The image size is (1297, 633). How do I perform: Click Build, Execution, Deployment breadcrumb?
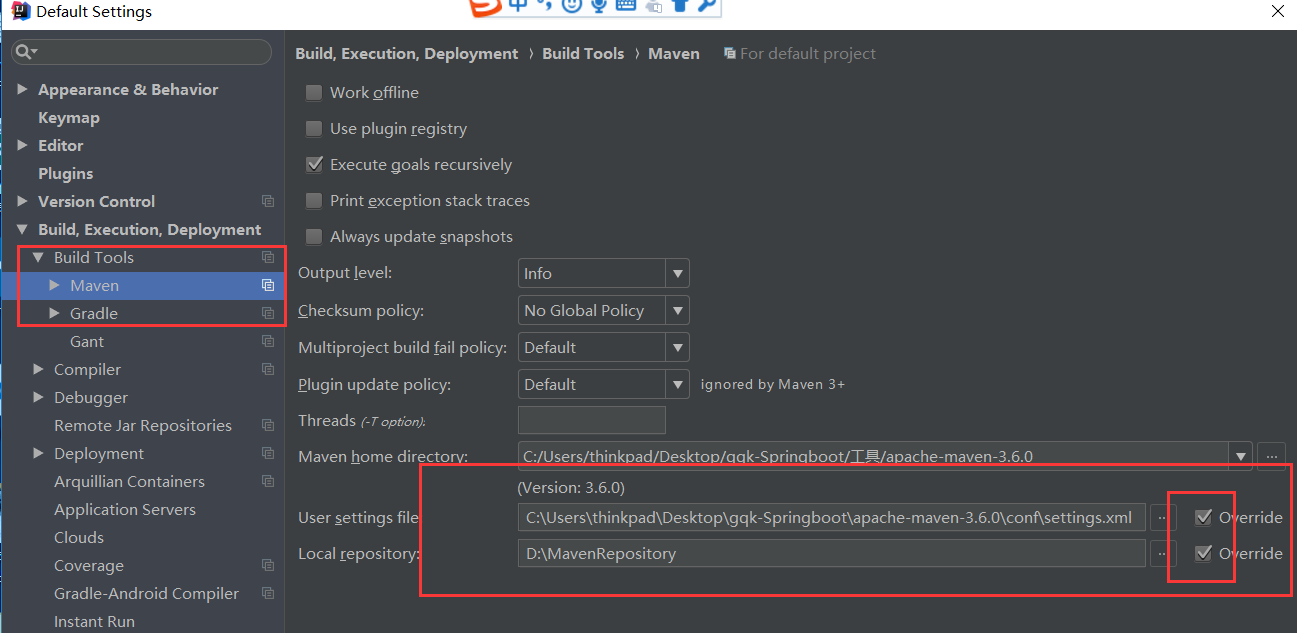407,54
